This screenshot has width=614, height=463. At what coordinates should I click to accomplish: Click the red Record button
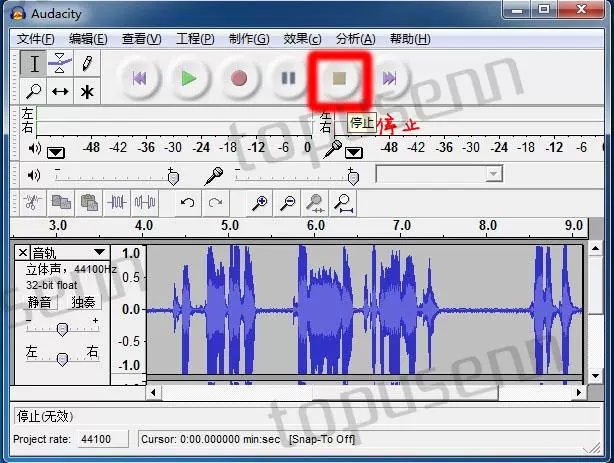[239, 78]
